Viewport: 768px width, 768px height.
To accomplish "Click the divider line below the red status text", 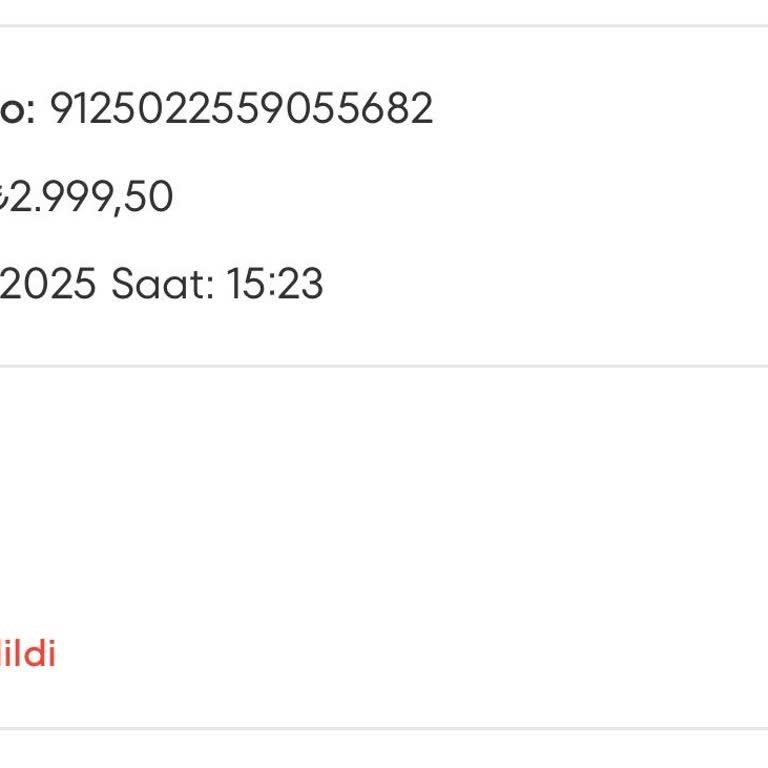I will [384, 728].
